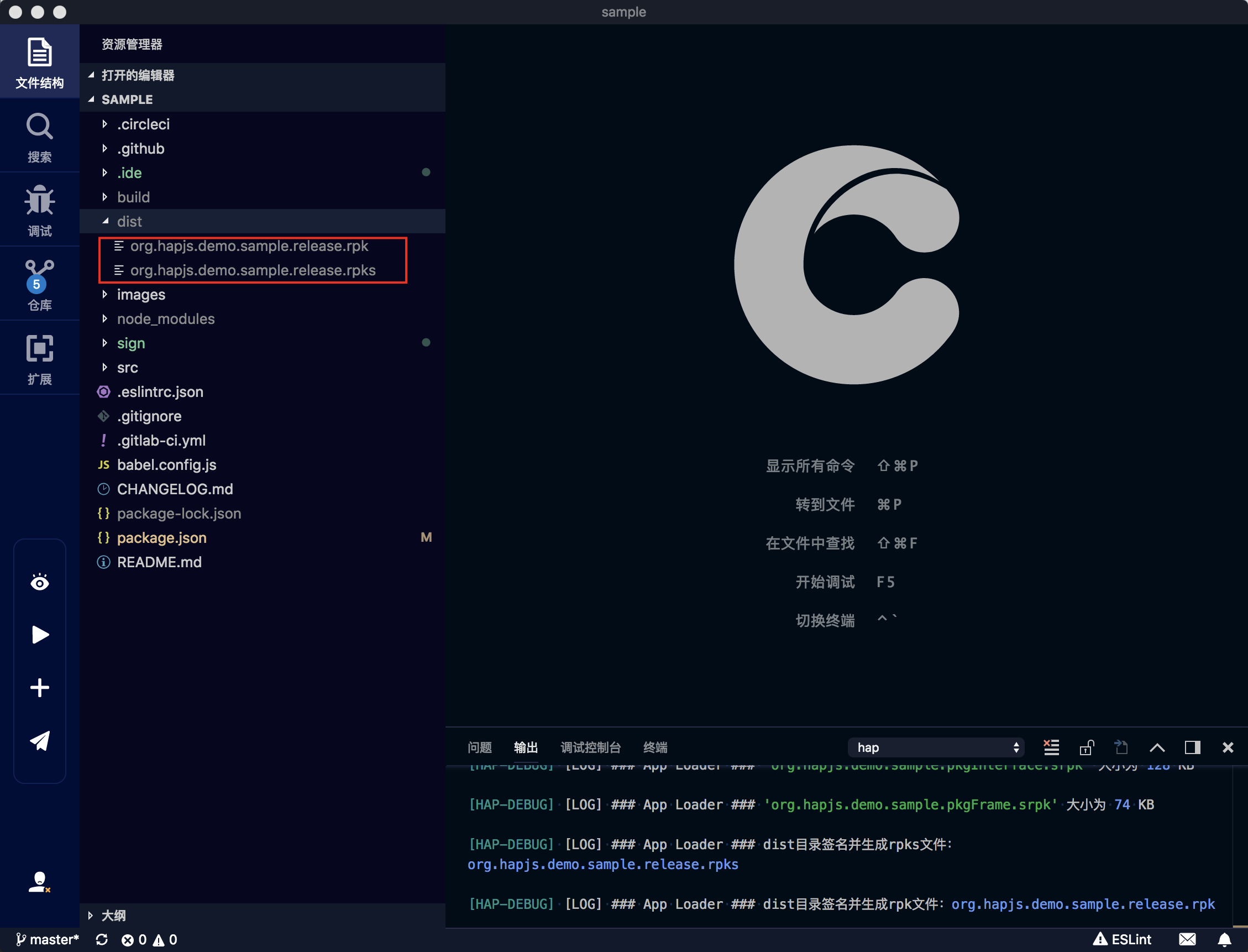Maximize the output panel with chevron
The image size is (1248, 952).
(x=1157, y=747)
